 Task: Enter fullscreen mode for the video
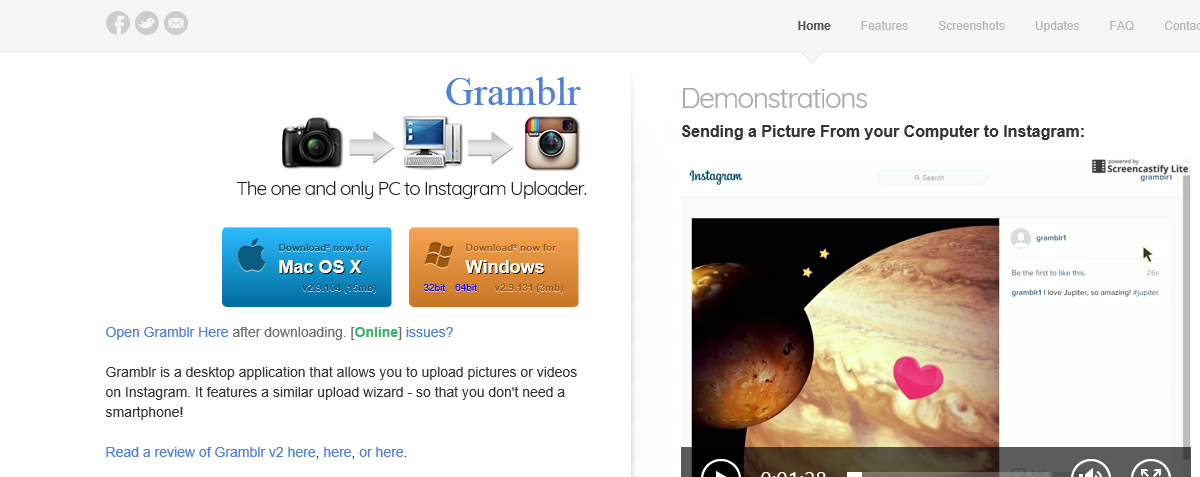click(x=1151, y=470)
